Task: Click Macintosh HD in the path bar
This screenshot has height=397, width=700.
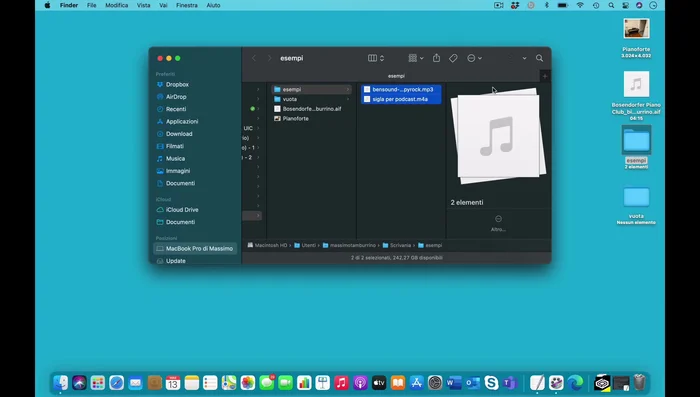Action: (x=267, y=245)
